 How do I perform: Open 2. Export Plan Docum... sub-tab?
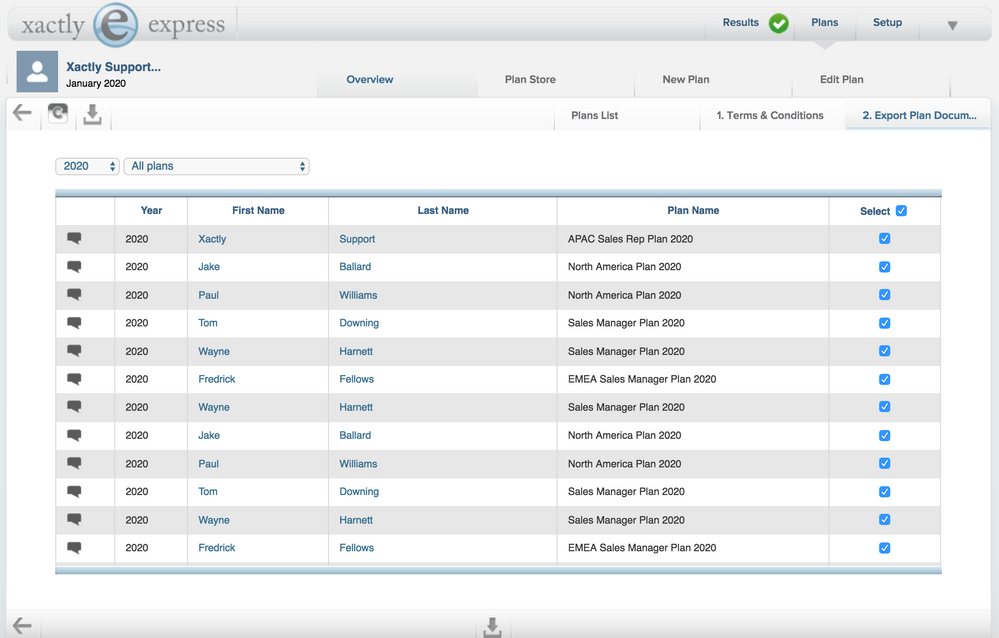[919, 115]
